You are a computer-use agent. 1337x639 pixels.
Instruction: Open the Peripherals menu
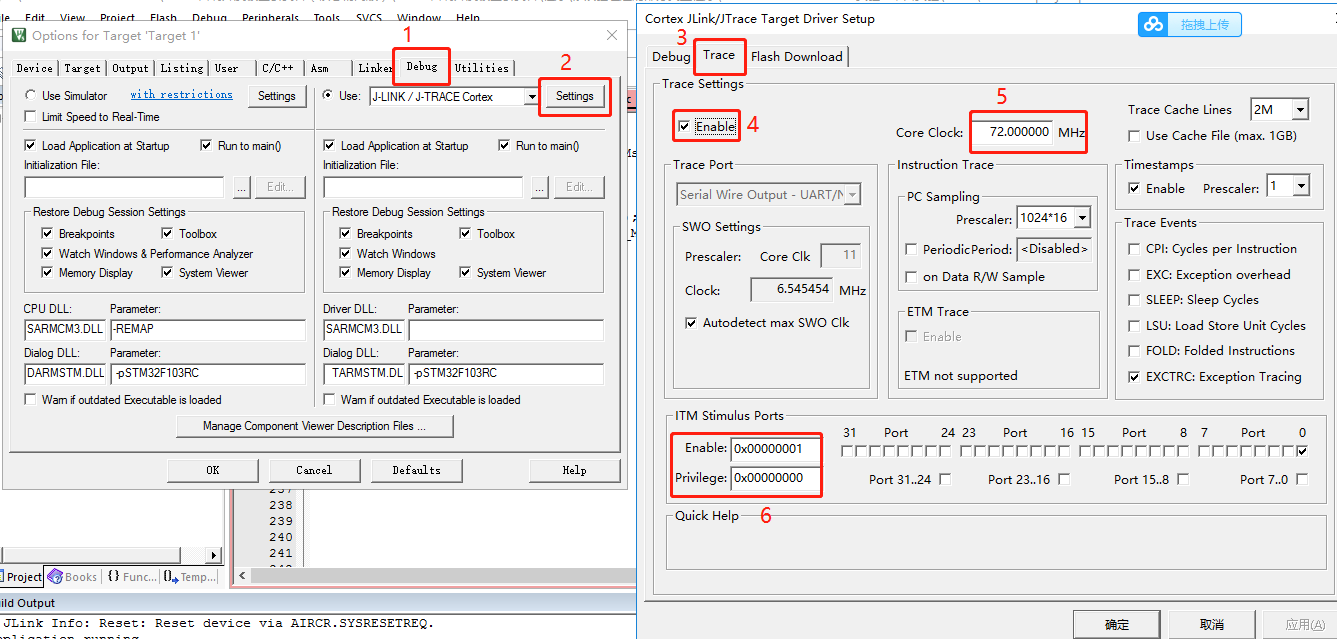point(270,17)
